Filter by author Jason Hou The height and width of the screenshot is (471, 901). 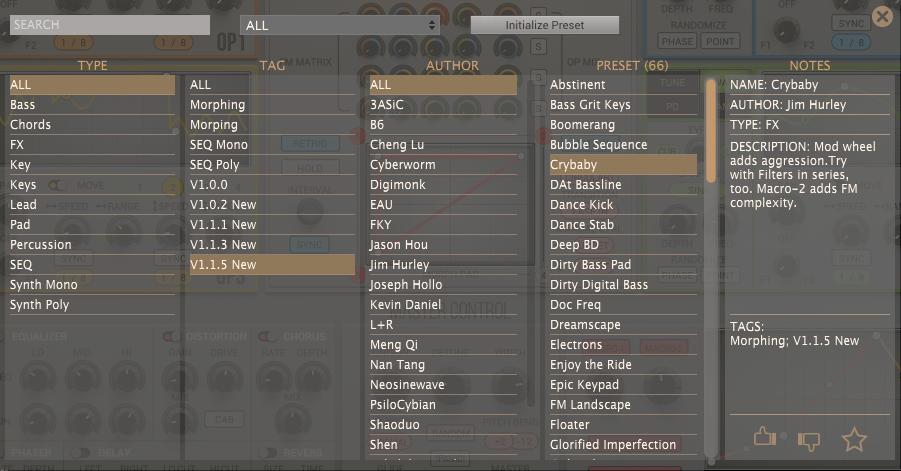point(444,245)
